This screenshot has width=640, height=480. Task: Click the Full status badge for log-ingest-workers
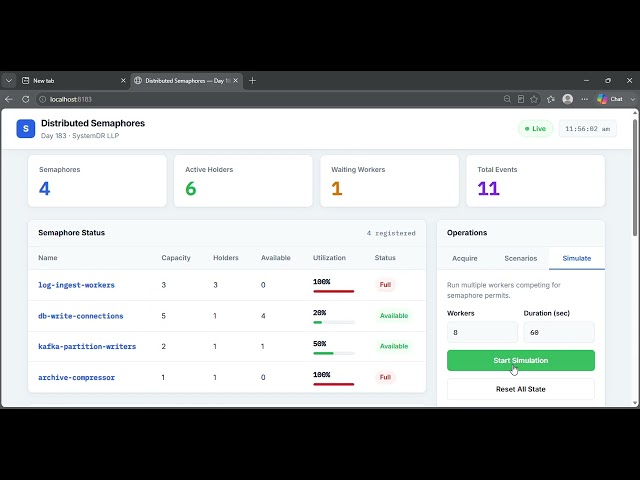click(385, 284)
